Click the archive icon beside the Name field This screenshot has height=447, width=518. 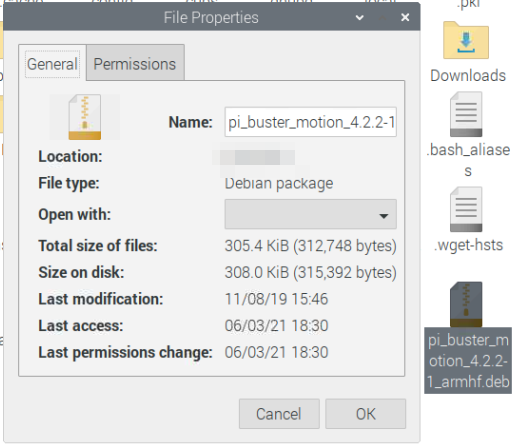(x=85, y=117)
